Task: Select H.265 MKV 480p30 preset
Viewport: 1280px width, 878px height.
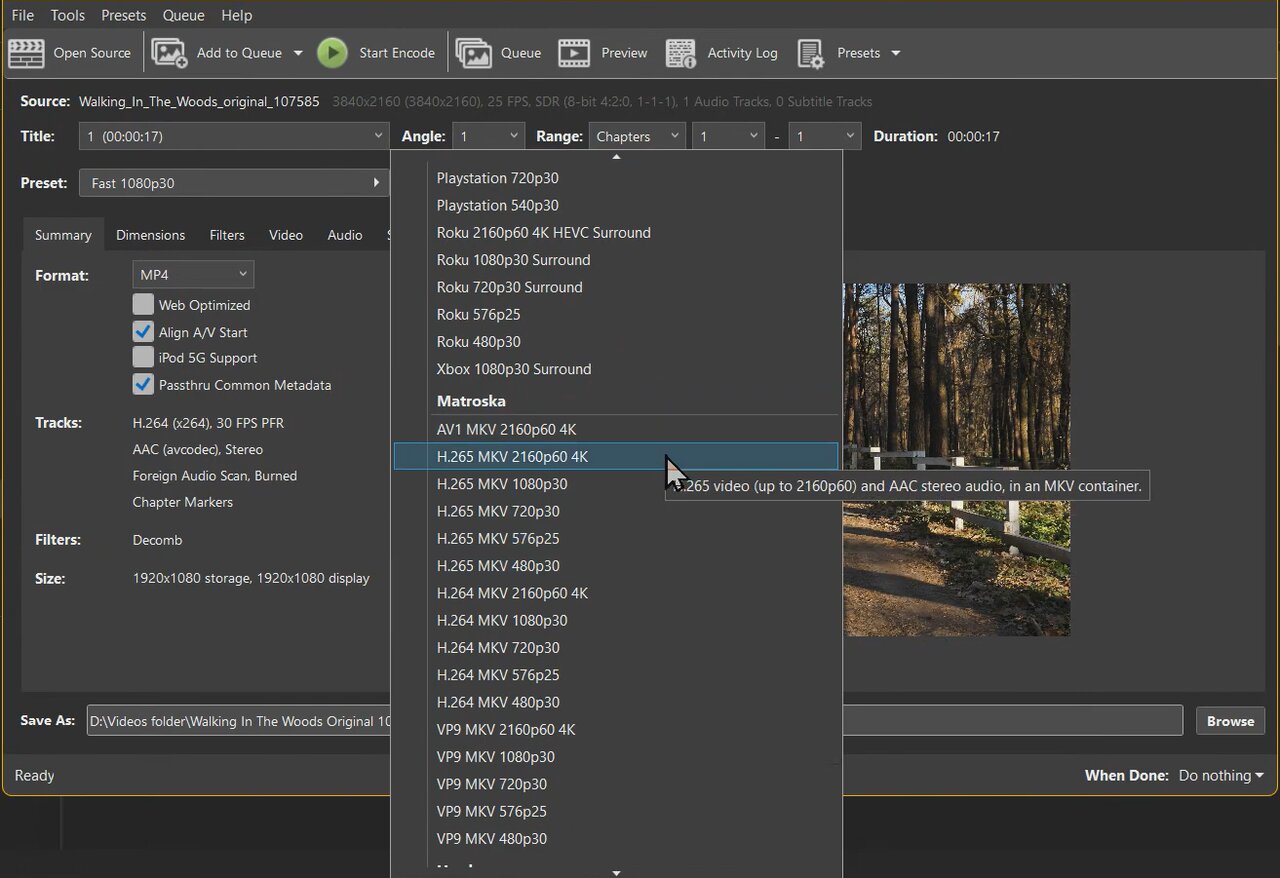Action: pos(616,566)
